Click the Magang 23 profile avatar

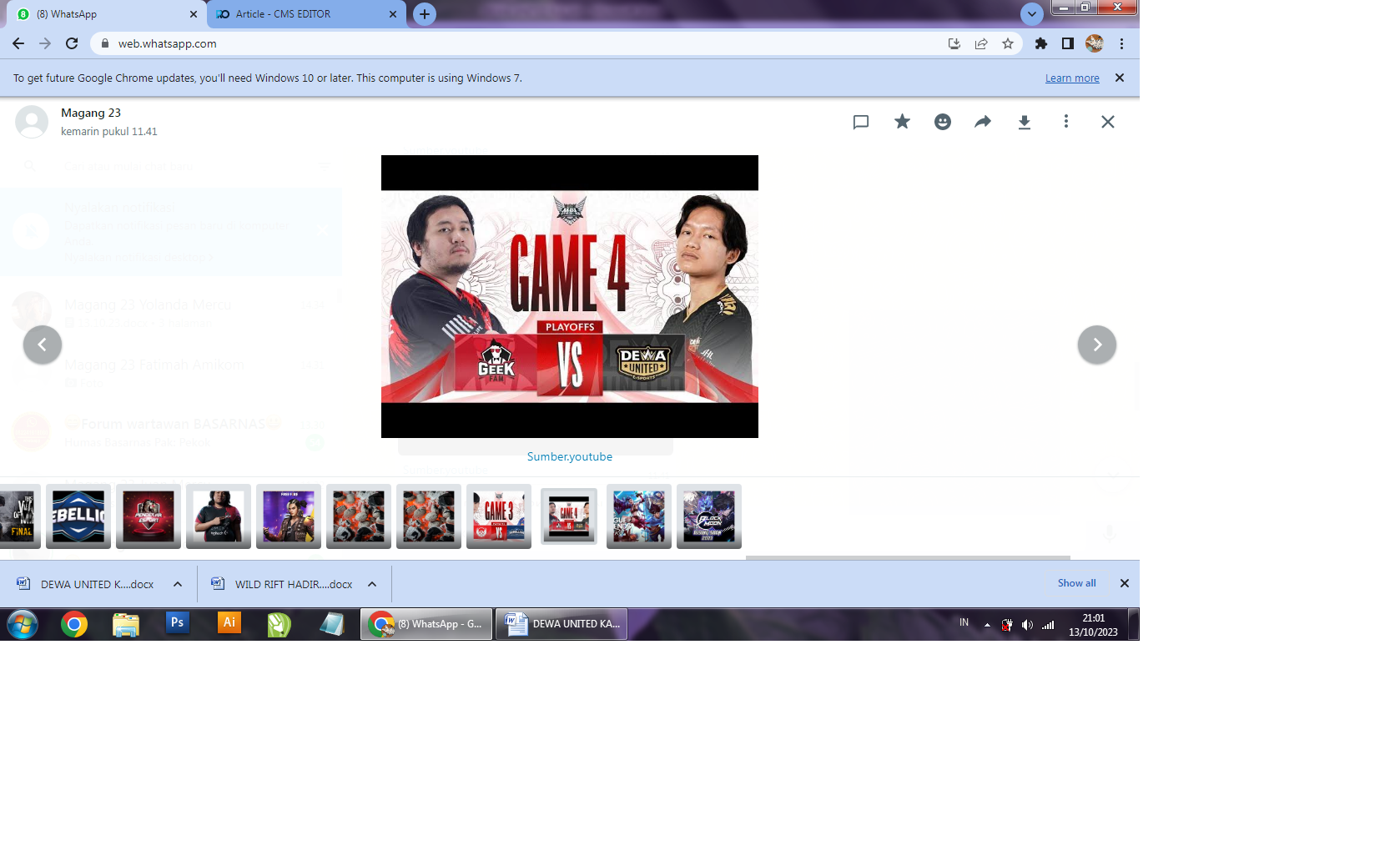point(32,122)
